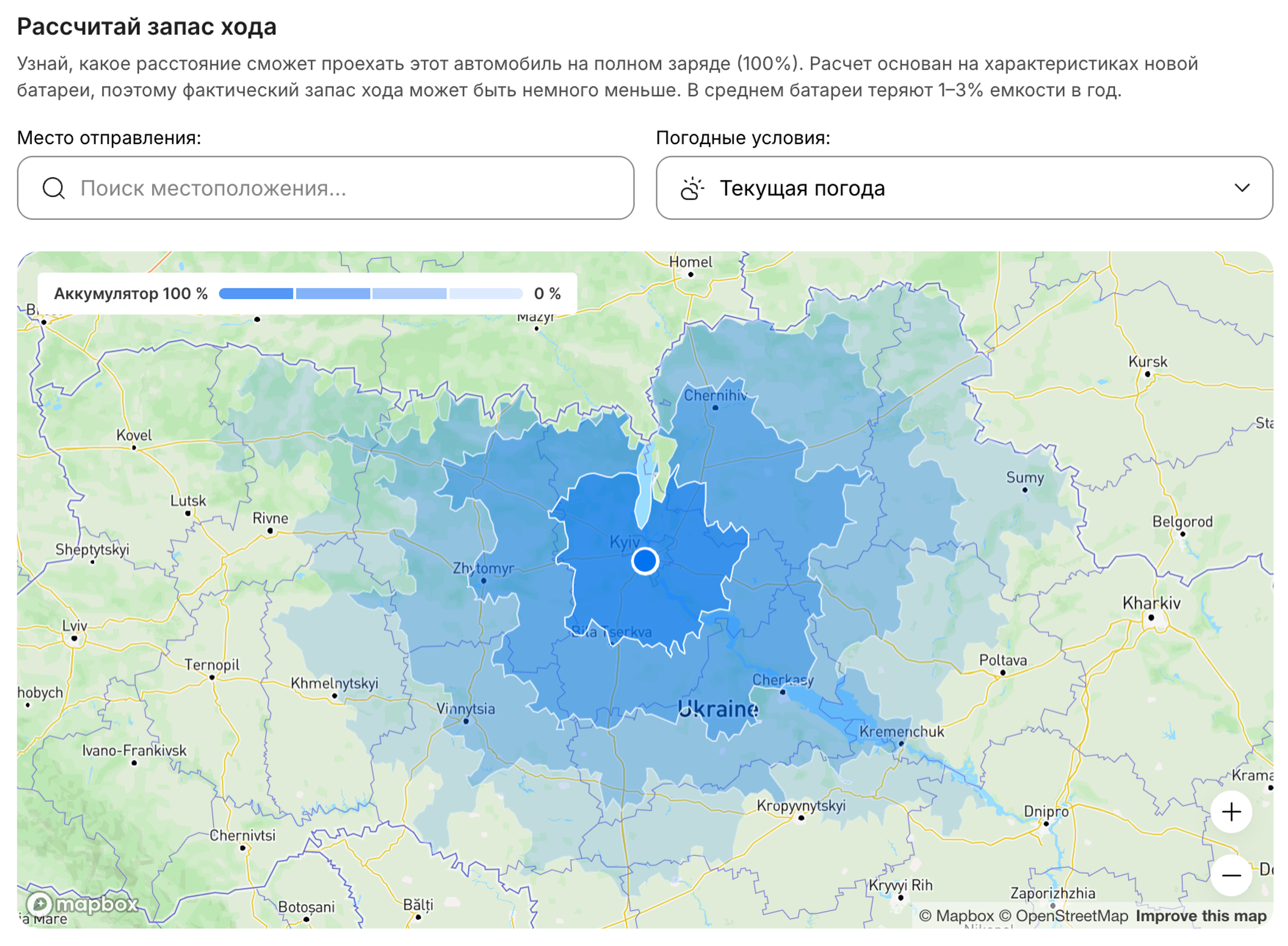Image resolution: width=1288 pixels, height=946 pixels.
Task: Click the Belgorod city label
Action: click(1182, 522)
